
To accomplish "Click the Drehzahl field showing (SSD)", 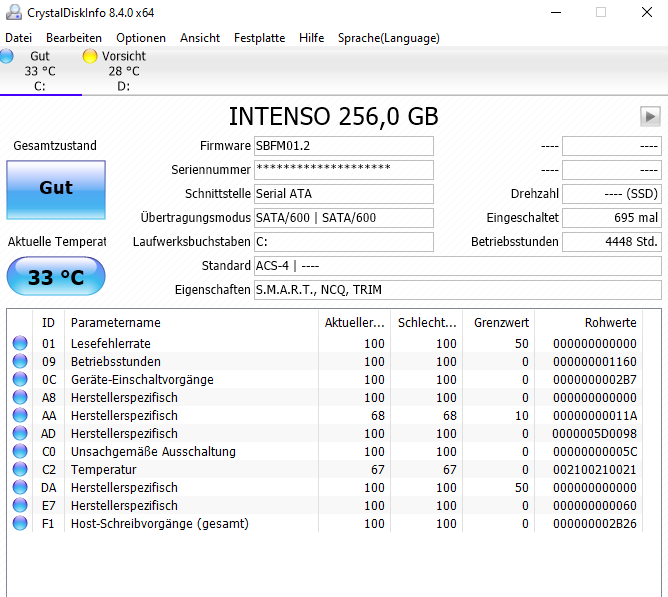I will pyautogui.click(x=612, y=193).
